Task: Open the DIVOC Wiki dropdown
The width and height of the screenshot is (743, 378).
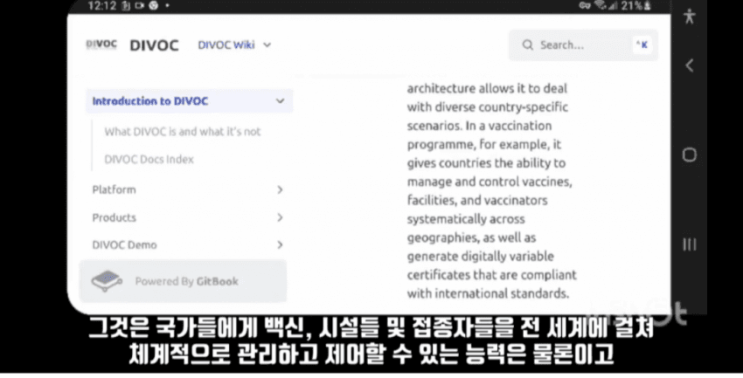Action: 234,45
